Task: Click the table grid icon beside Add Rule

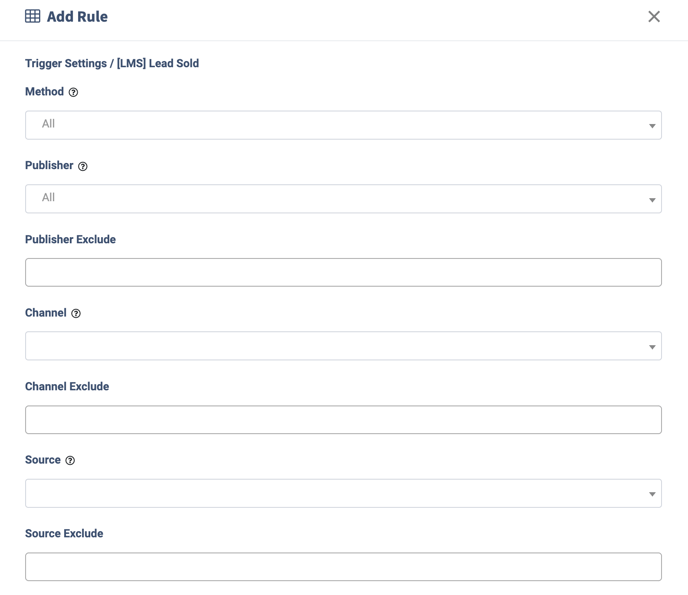Action: click(x=32, y=16)
